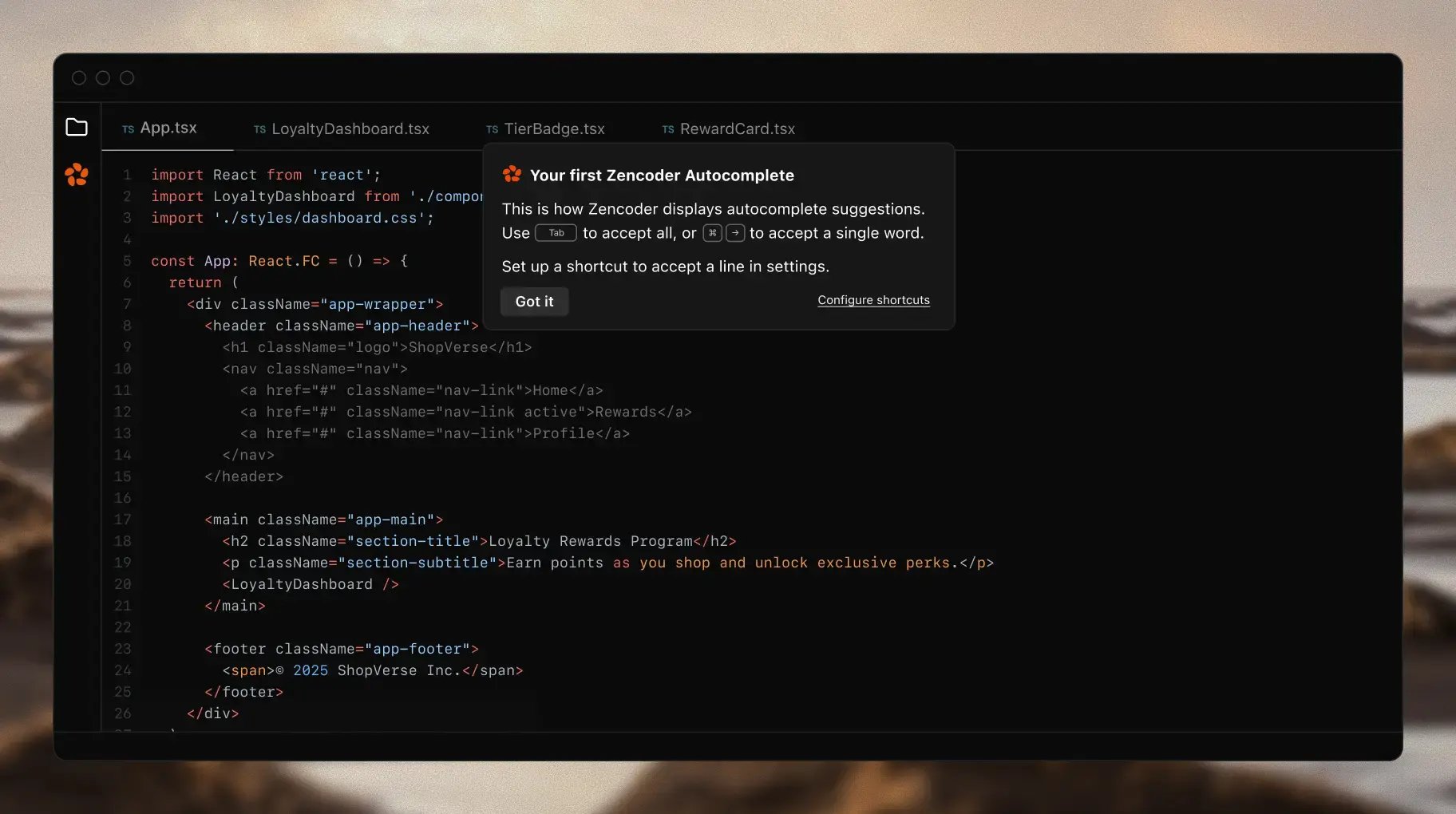The image size is (1456, 814).
Task: Click the Zencoder flower icon in the sidebar
Action: (77, 175)
